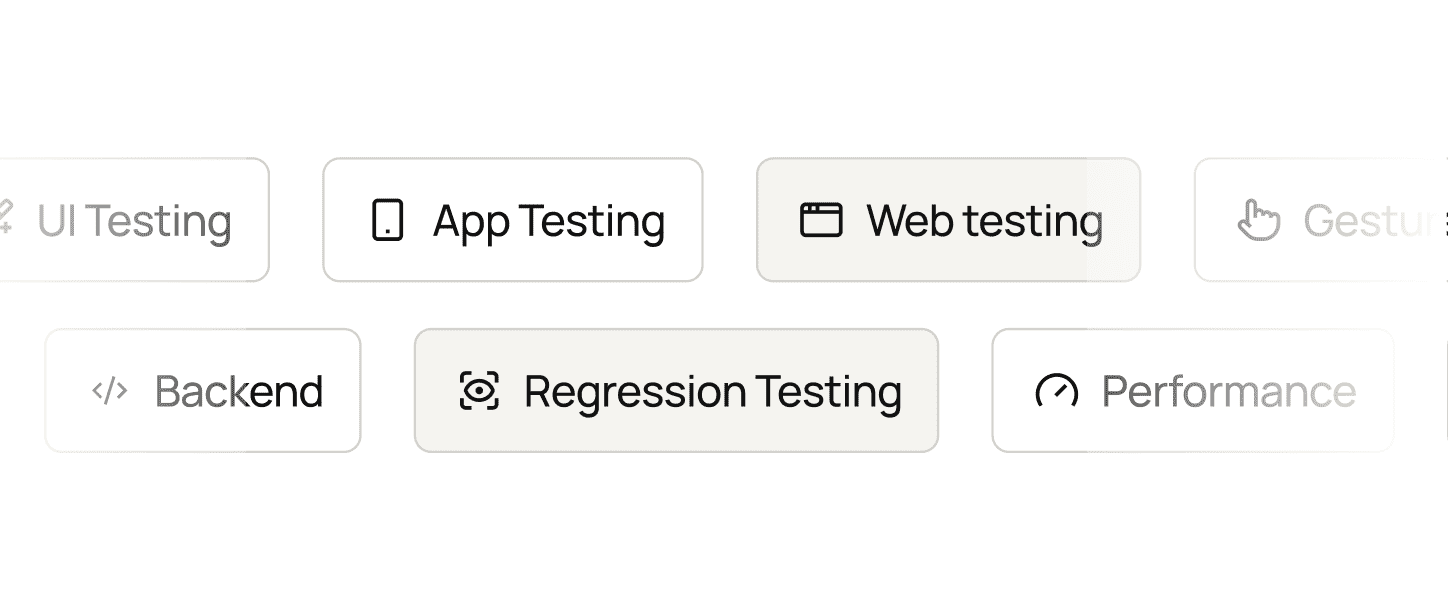Select the Backend category chip
Viewport: 1448px width, 600px height.
pyautogui.click(x=203, y=390)
